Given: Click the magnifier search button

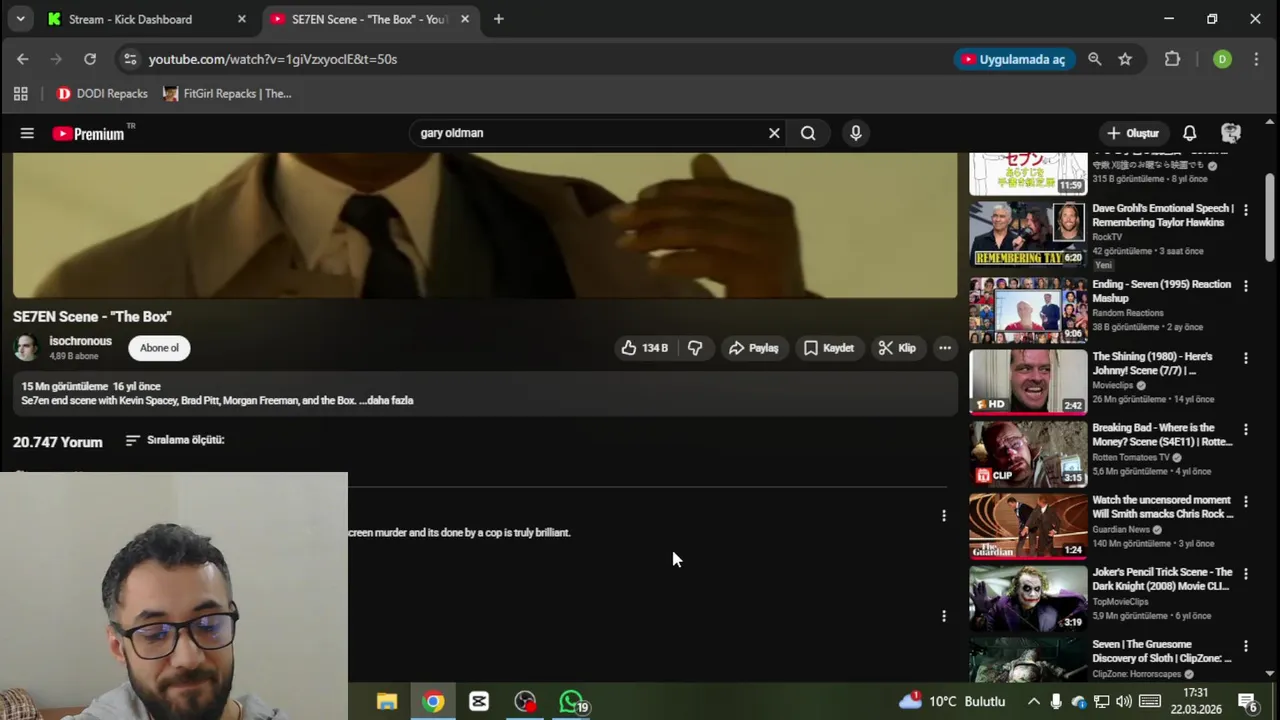Looking at the screenshot, I should point(808,133).
